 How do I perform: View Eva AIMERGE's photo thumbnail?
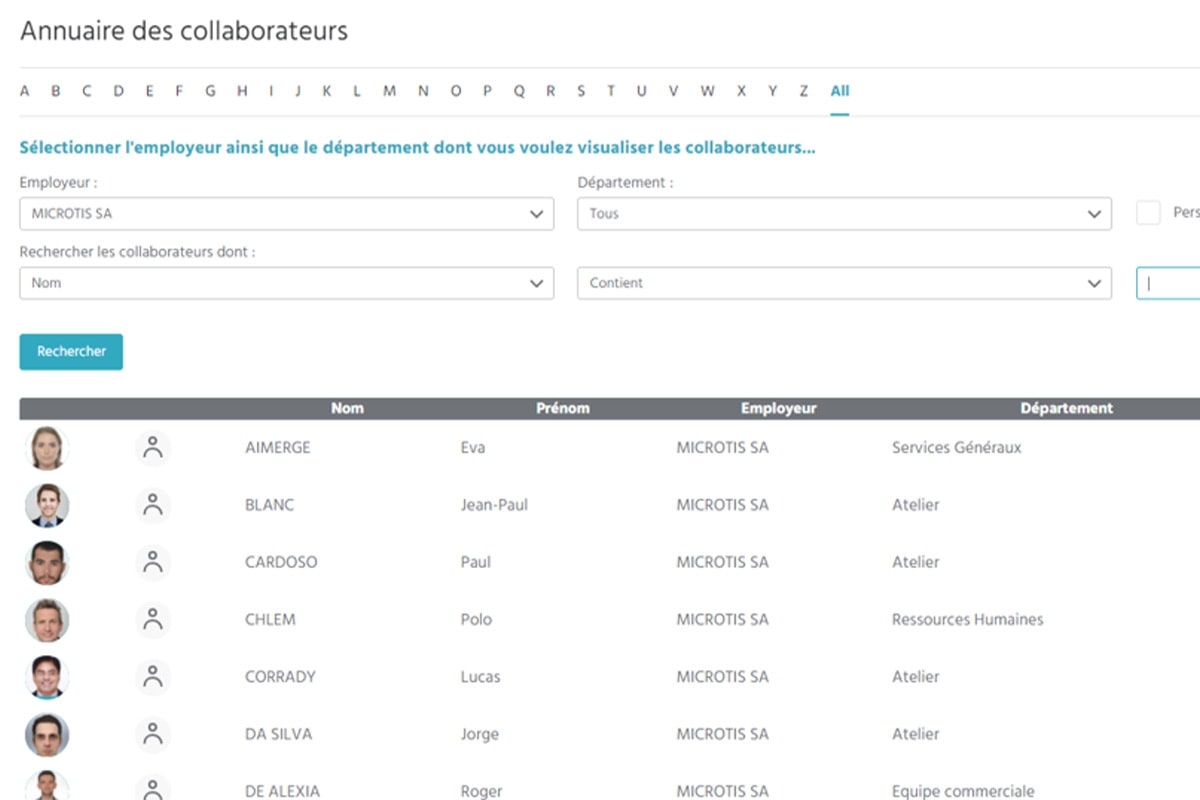[47, 448]
